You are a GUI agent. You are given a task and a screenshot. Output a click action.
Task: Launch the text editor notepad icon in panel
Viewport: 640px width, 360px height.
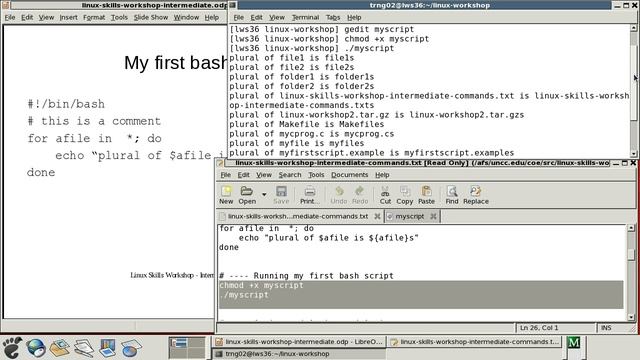(84, 348)
